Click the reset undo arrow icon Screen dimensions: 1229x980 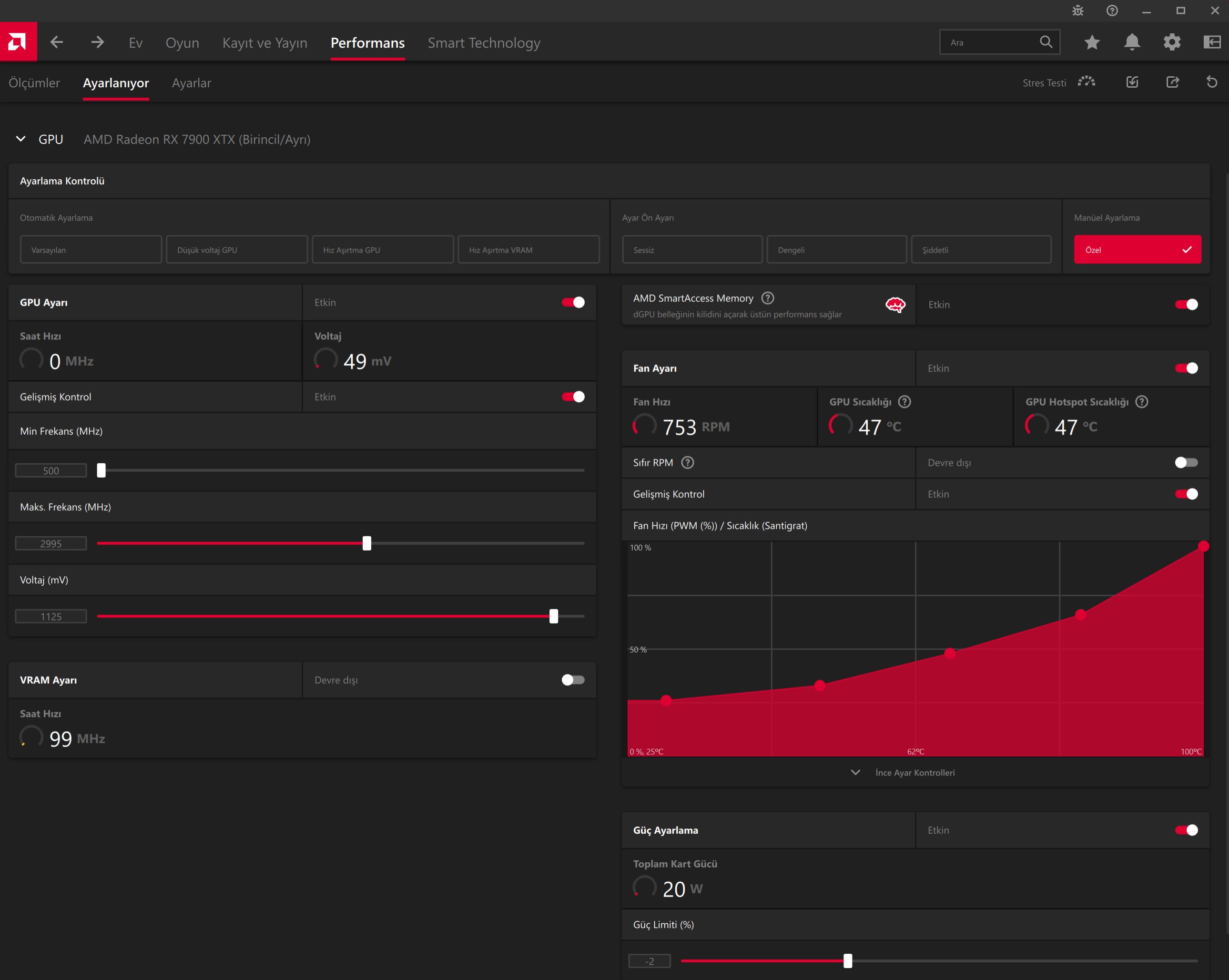pos(1212,82)
